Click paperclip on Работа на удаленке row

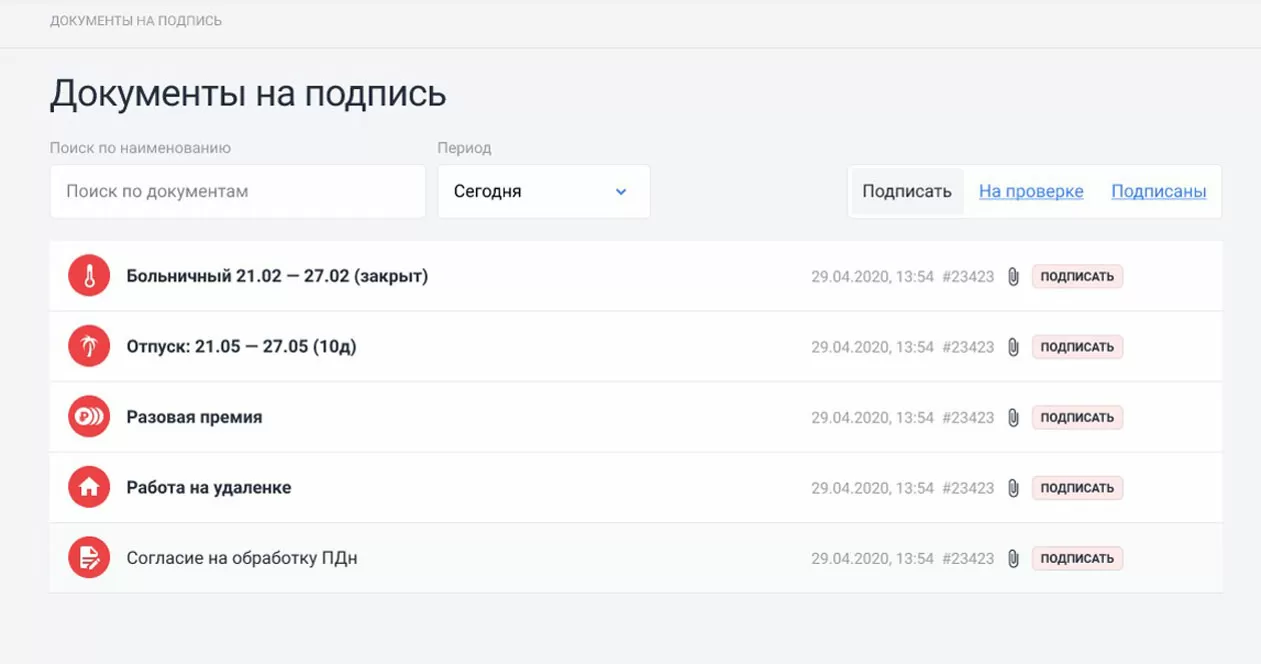pos(1013,488)
